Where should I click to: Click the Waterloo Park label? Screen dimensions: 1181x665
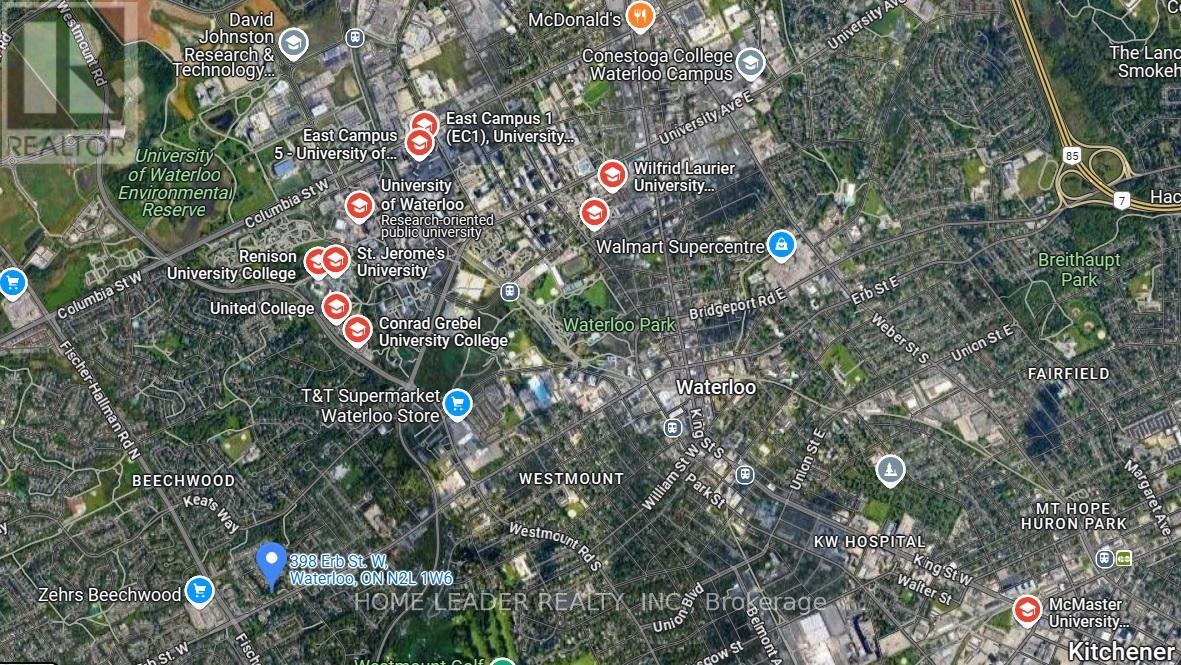tap(619, 325)
